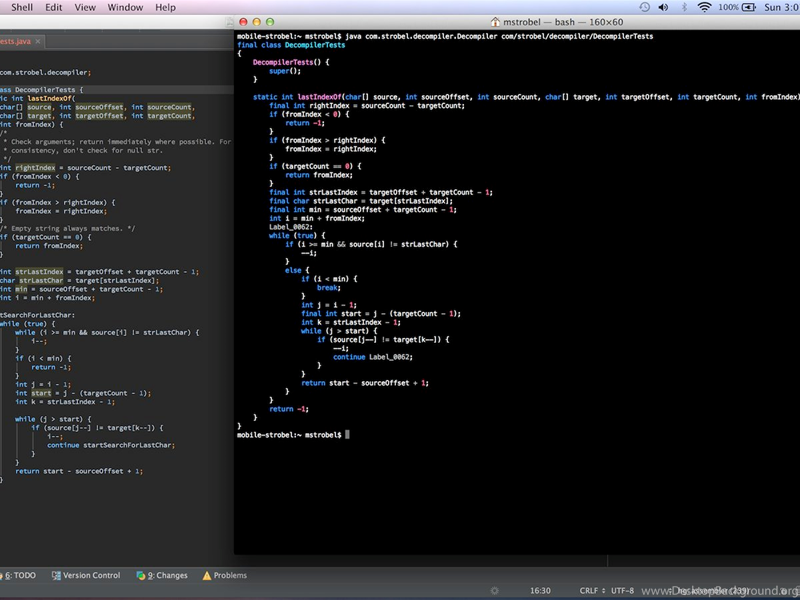Viewport: 800px width, 600px height.
Task: Click the battery charging icon
Action: tap(748, 7)
